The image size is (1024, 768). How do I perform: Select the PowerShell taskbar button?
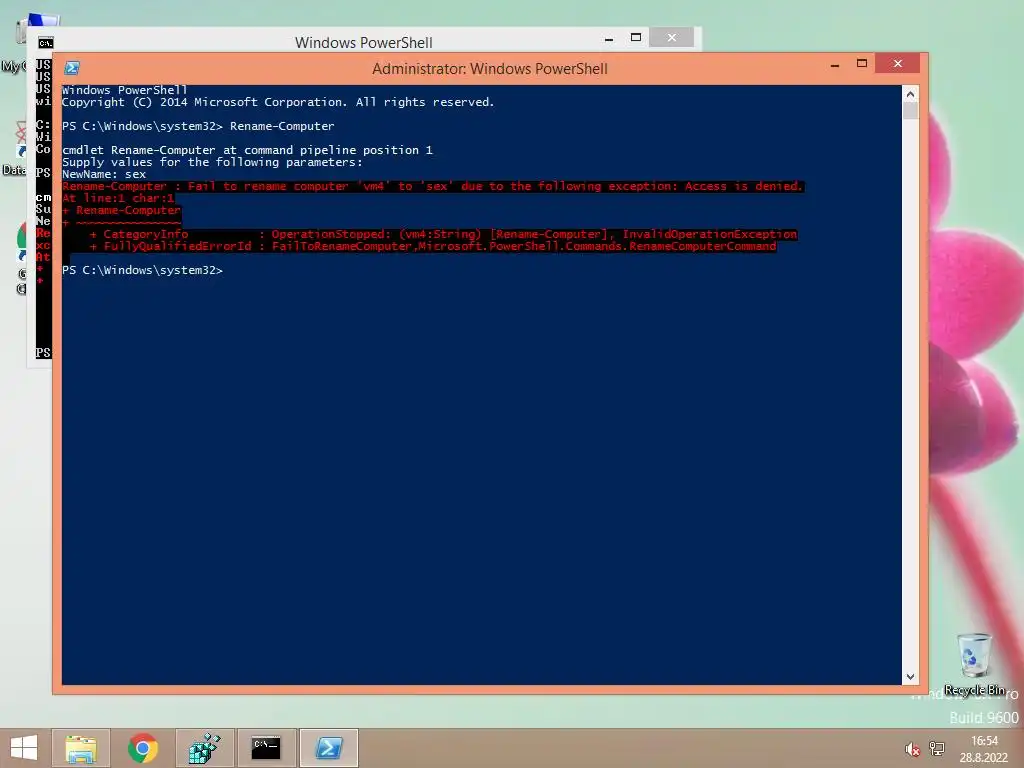pyautogui.click(x=328, y=748)
